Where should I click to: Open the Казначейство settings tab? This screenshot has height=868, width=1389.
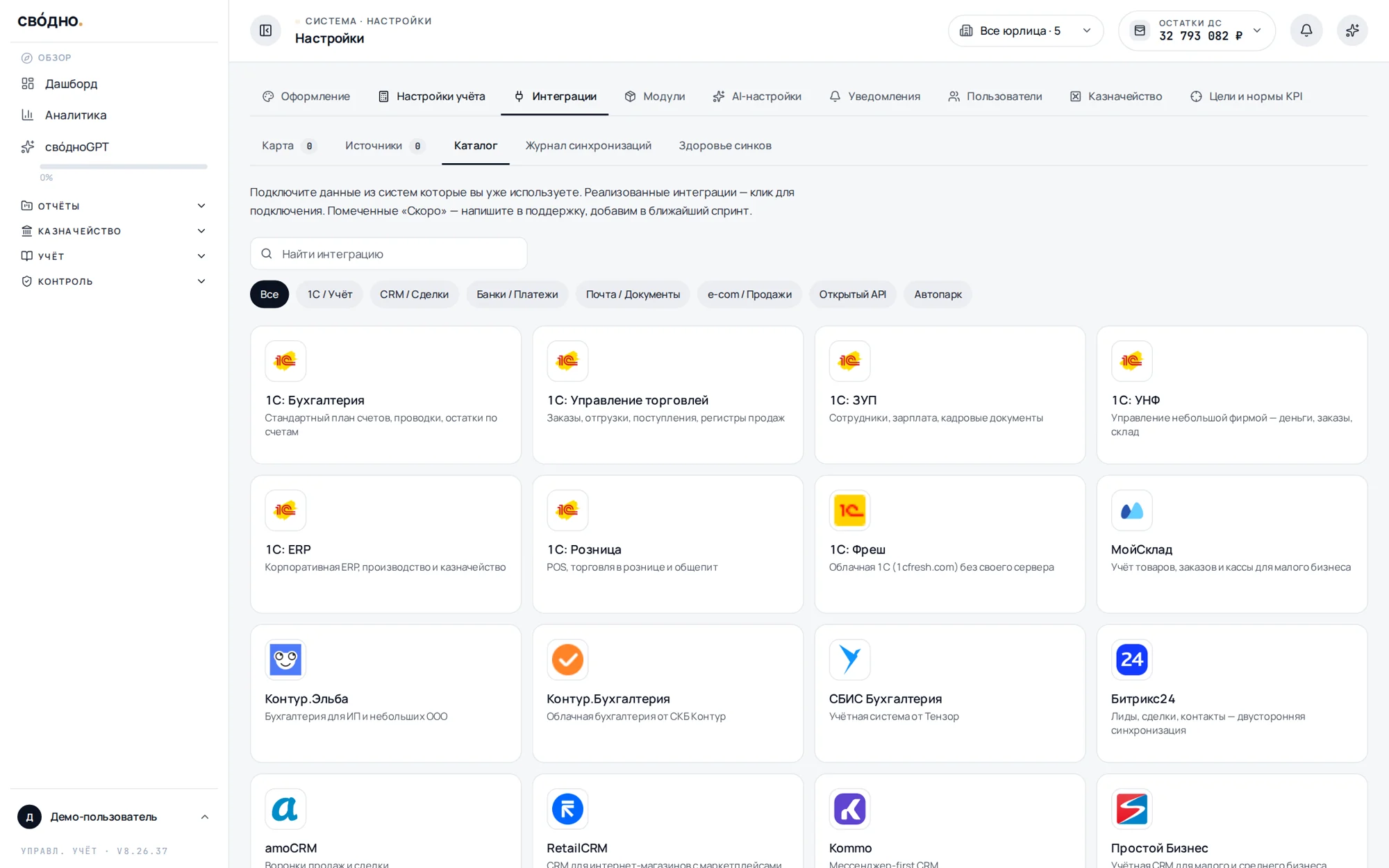click(1115, 97)
